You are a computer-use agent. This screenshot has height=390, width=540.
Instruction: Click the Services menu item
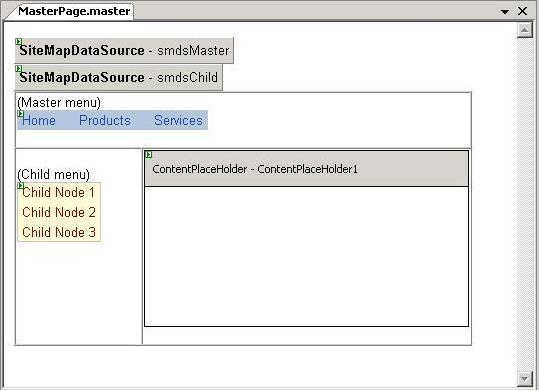tap(178, 120)
